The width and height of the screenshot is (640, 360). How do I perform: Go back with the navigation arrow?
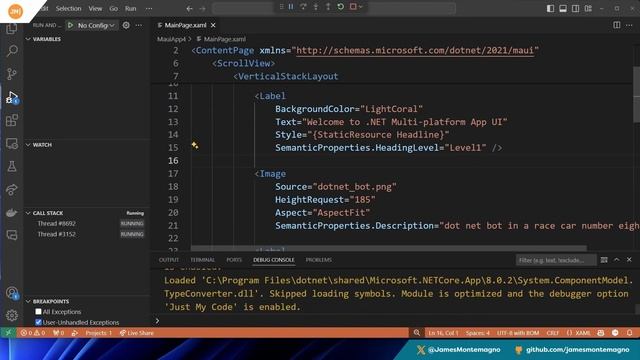pos(189,8)
